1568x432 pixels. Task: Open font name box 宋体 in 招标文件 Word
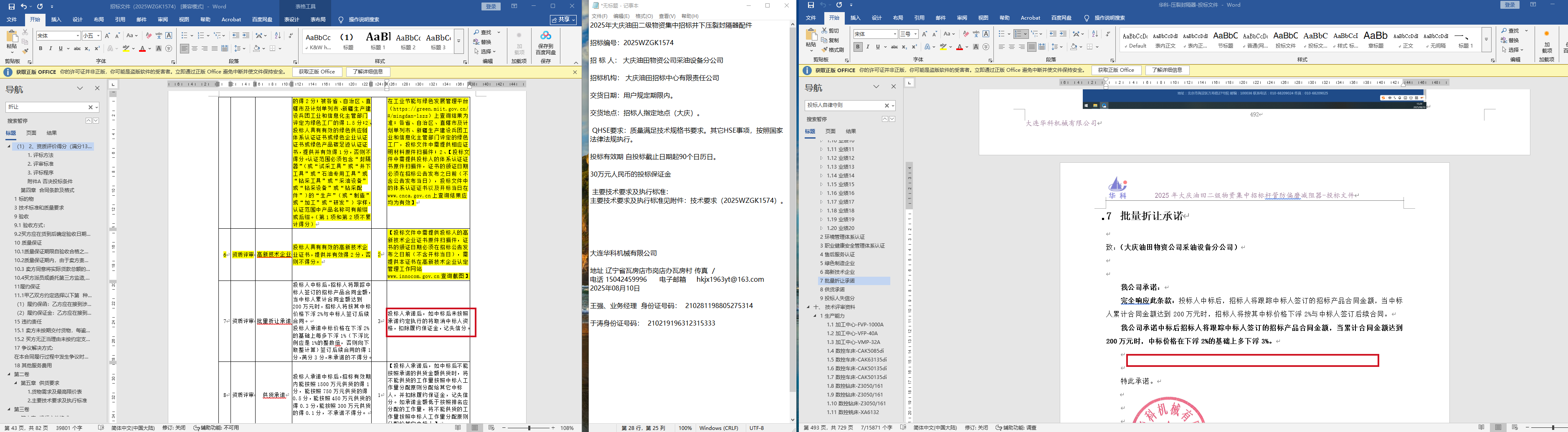click(58, 36)
